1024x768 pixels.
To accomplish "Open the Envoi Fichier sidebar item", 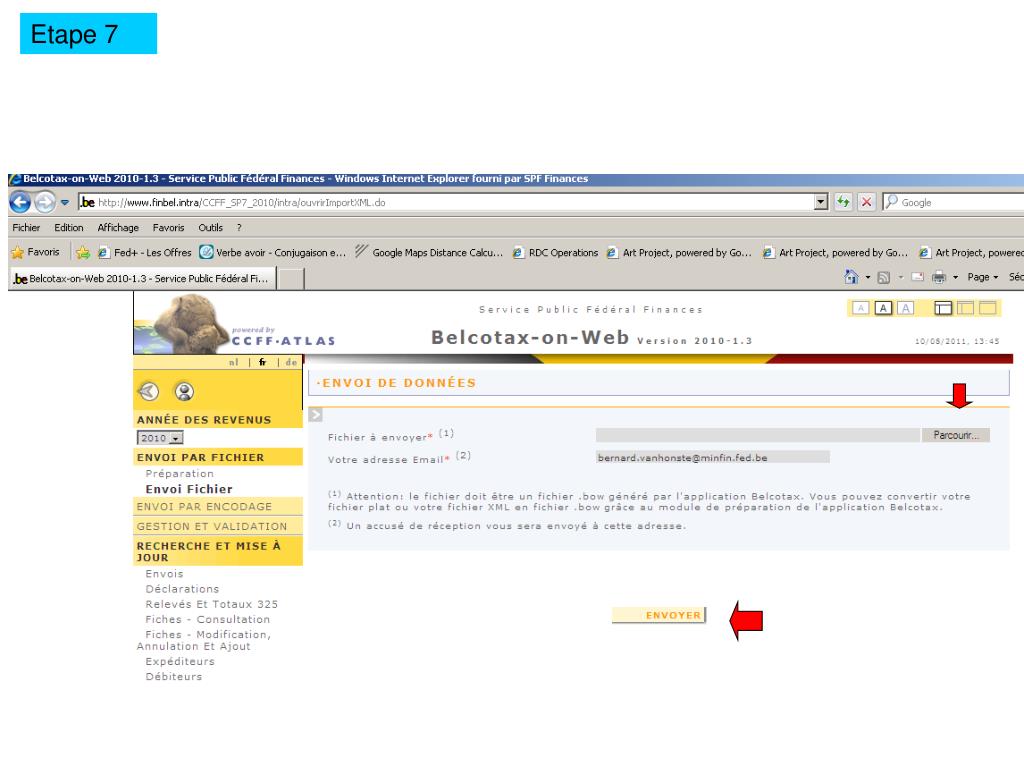I will (x=189, y=489).
